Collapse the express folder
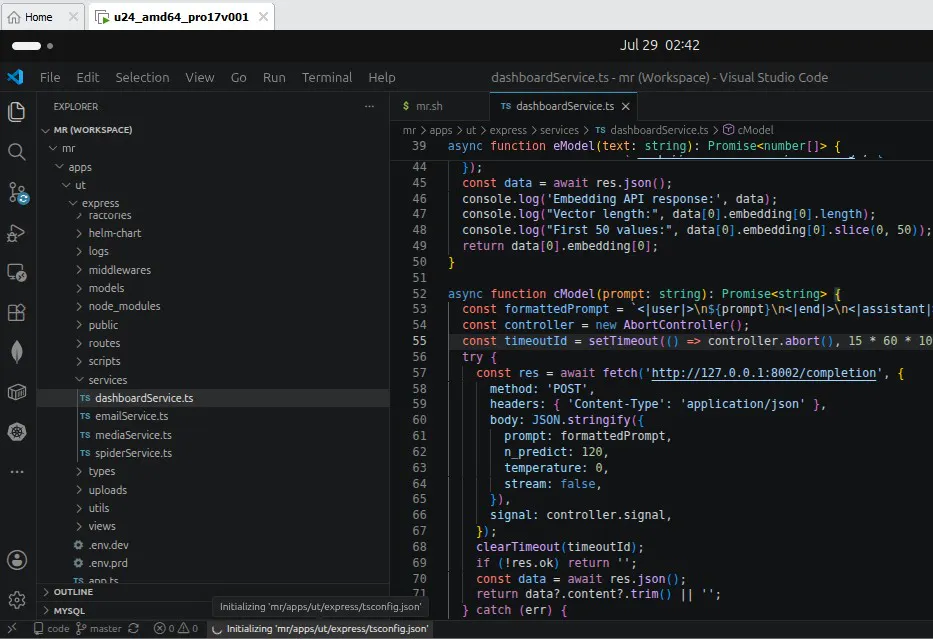Screen dimensions: 933x639 point(73,203)
